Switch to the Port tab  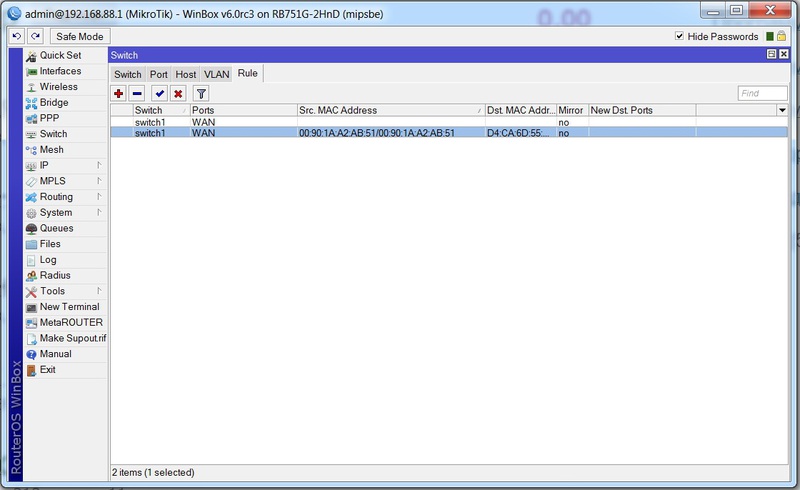159,75
